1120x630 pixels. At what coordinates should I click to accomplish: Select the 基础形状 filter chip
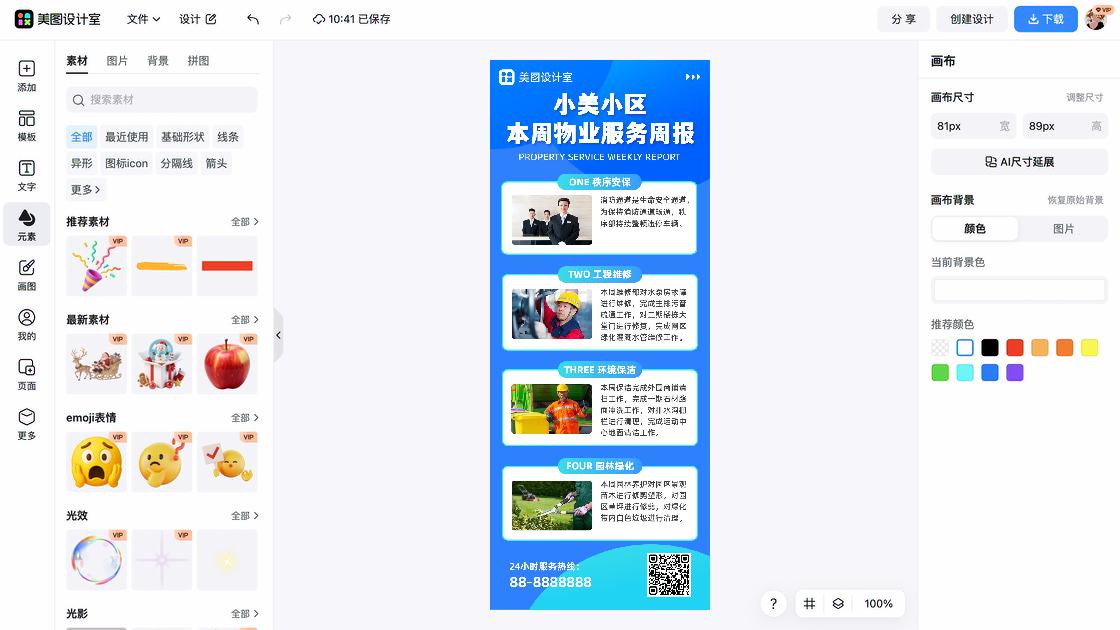click(x=182, y=137)
